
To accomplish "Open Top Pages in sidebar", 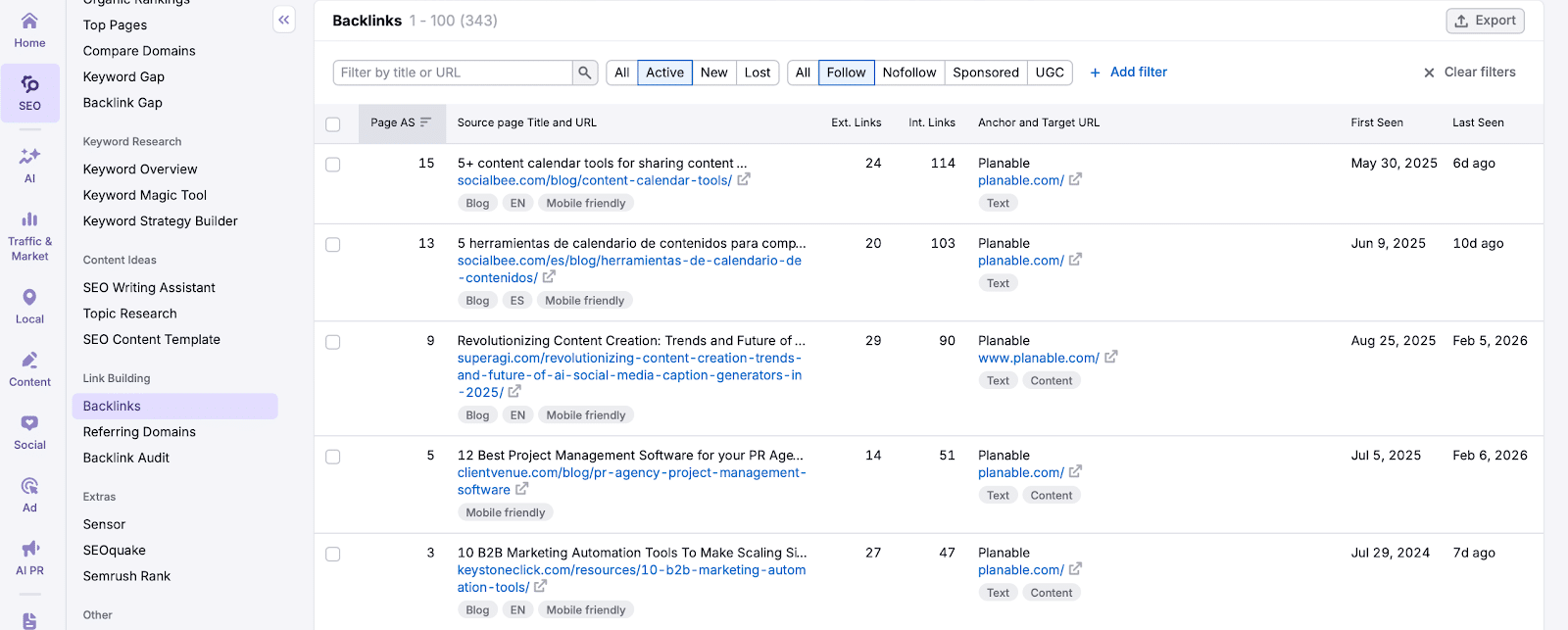I will click(x=115, y=24).
